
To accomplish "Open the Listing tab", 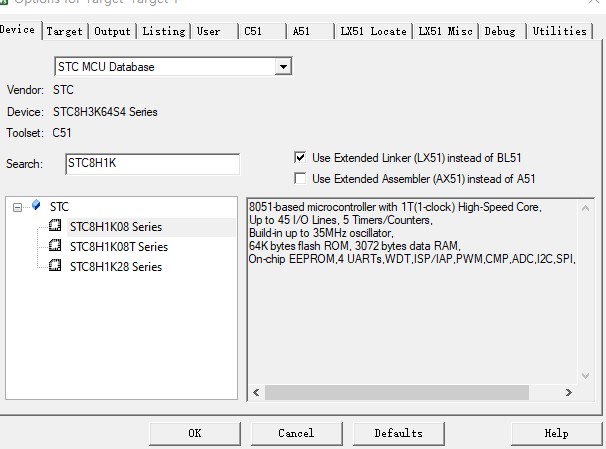I will pyautogui.click(x=164, y=31).
